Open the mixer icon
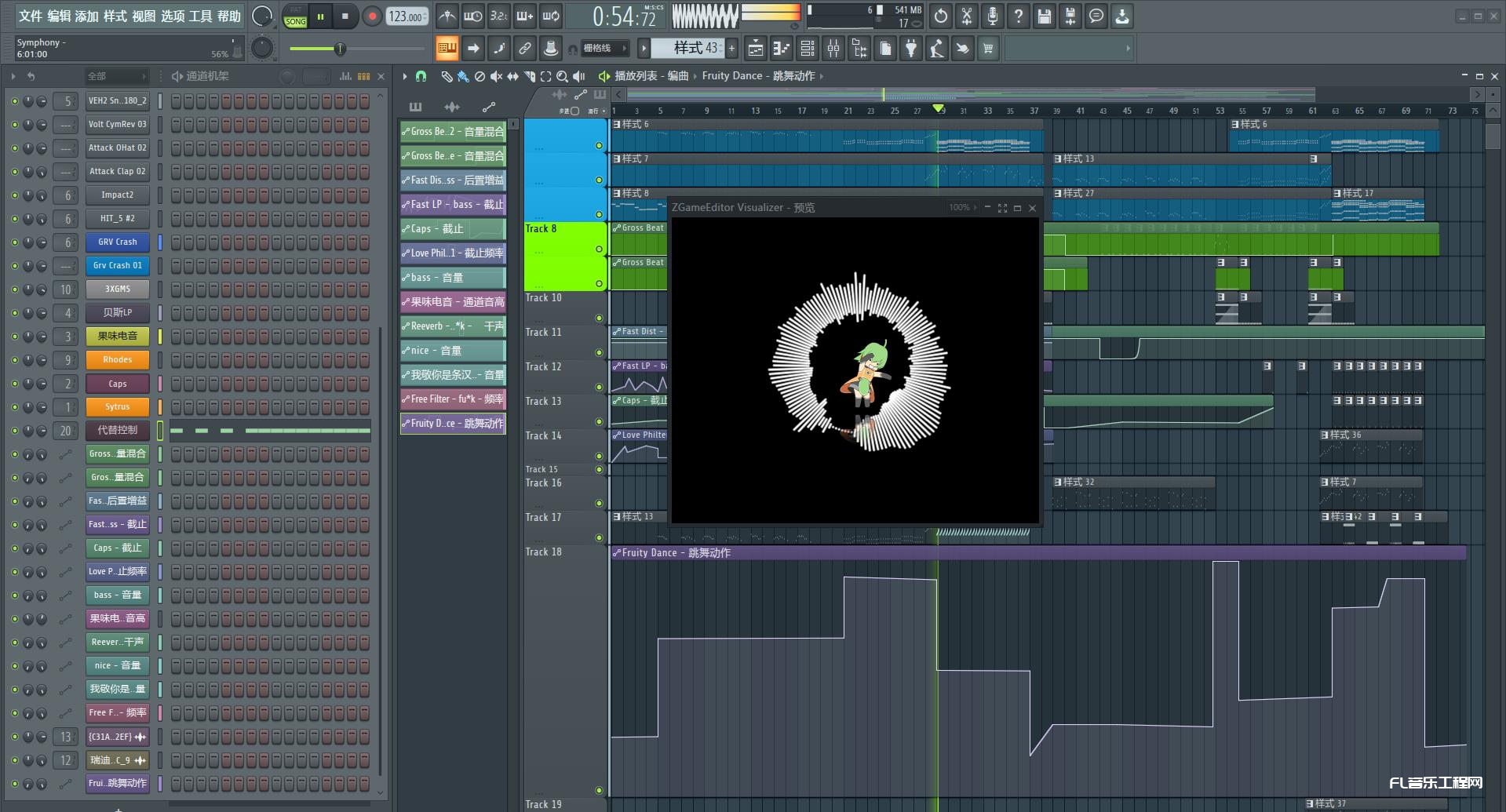Screen dimensions: 1506x812 point(833,49)
